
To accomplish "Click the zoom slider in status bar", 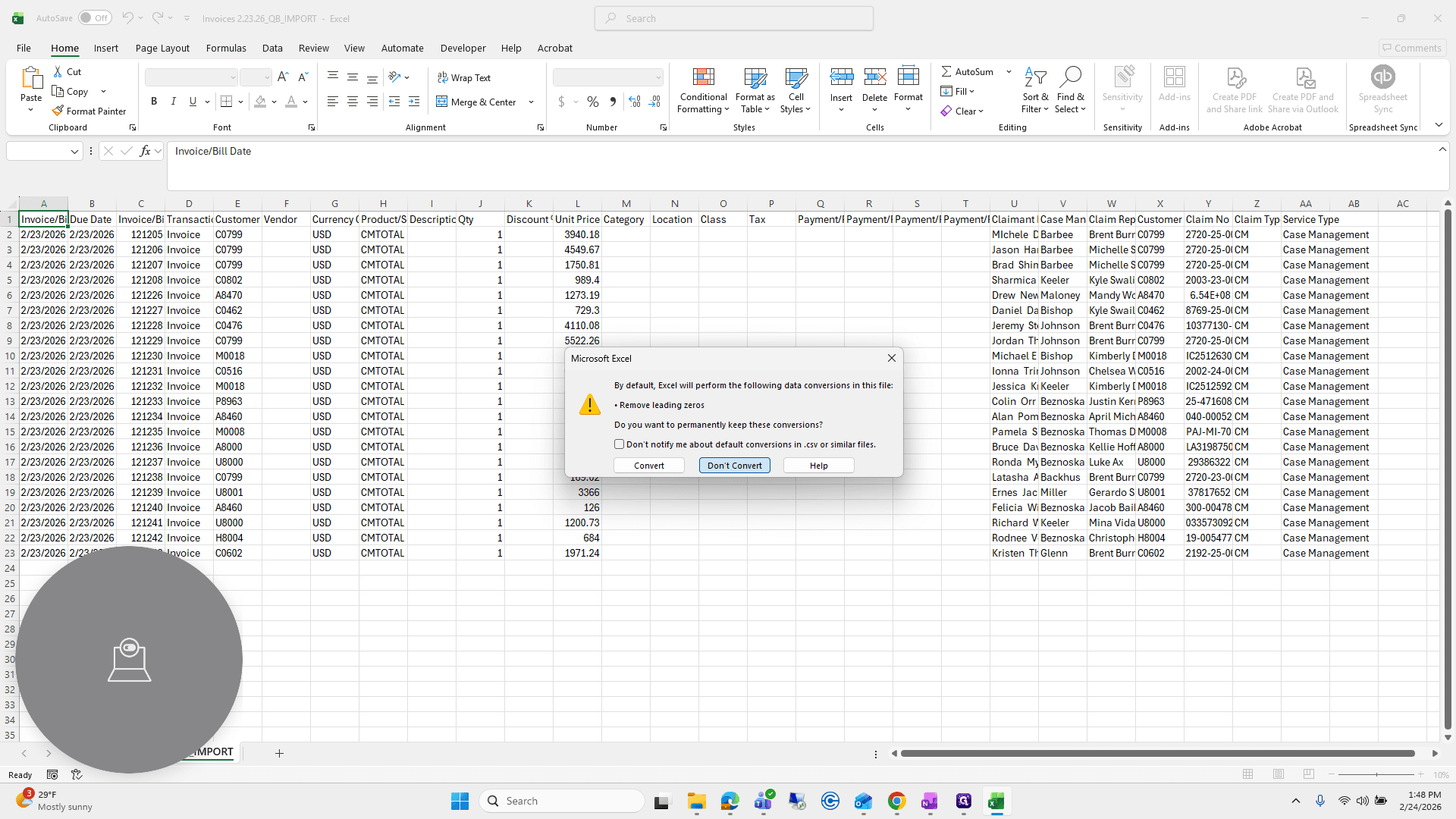I will coord(1376,774).
